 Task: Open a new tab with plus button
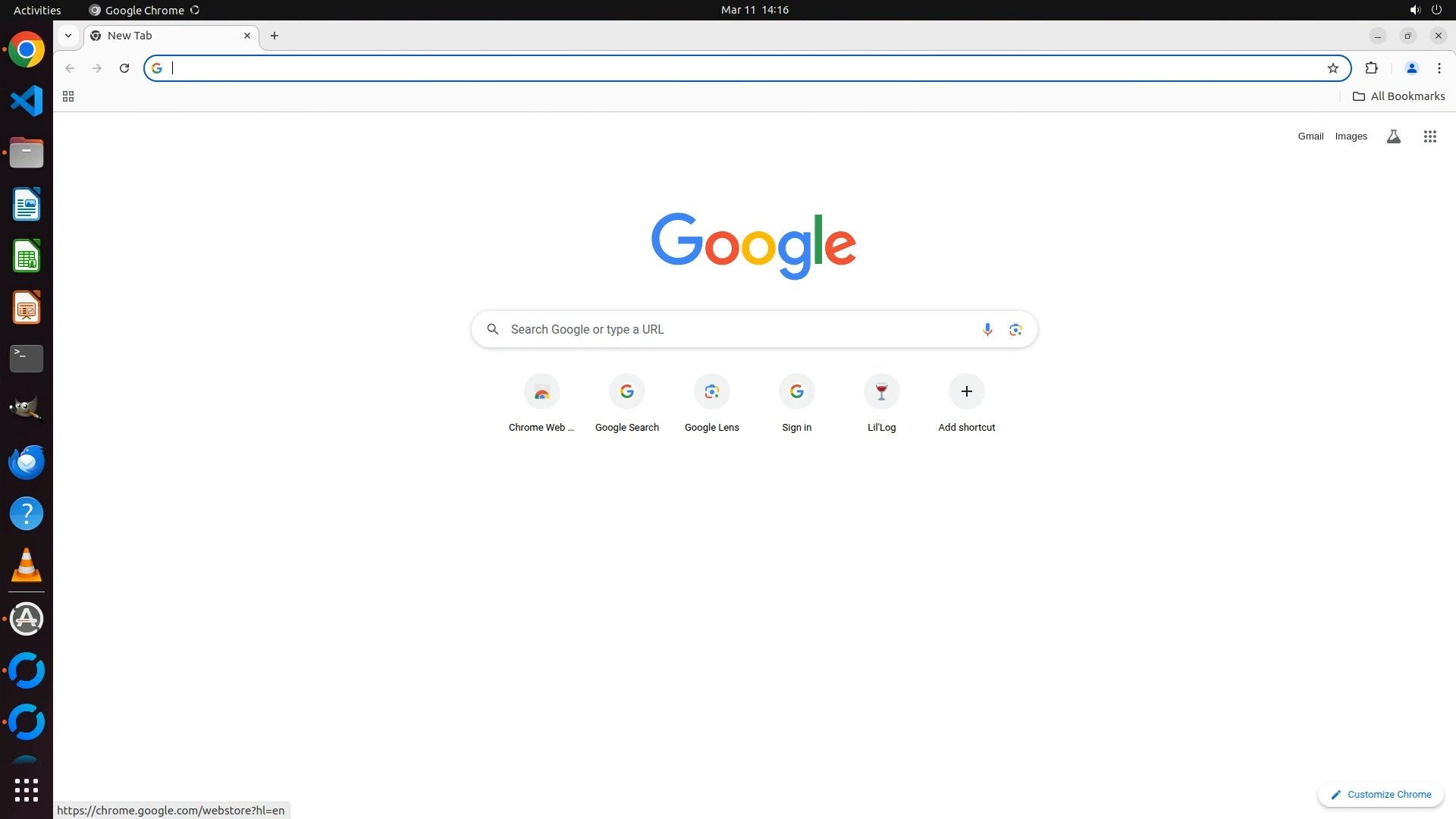point(275,36)
